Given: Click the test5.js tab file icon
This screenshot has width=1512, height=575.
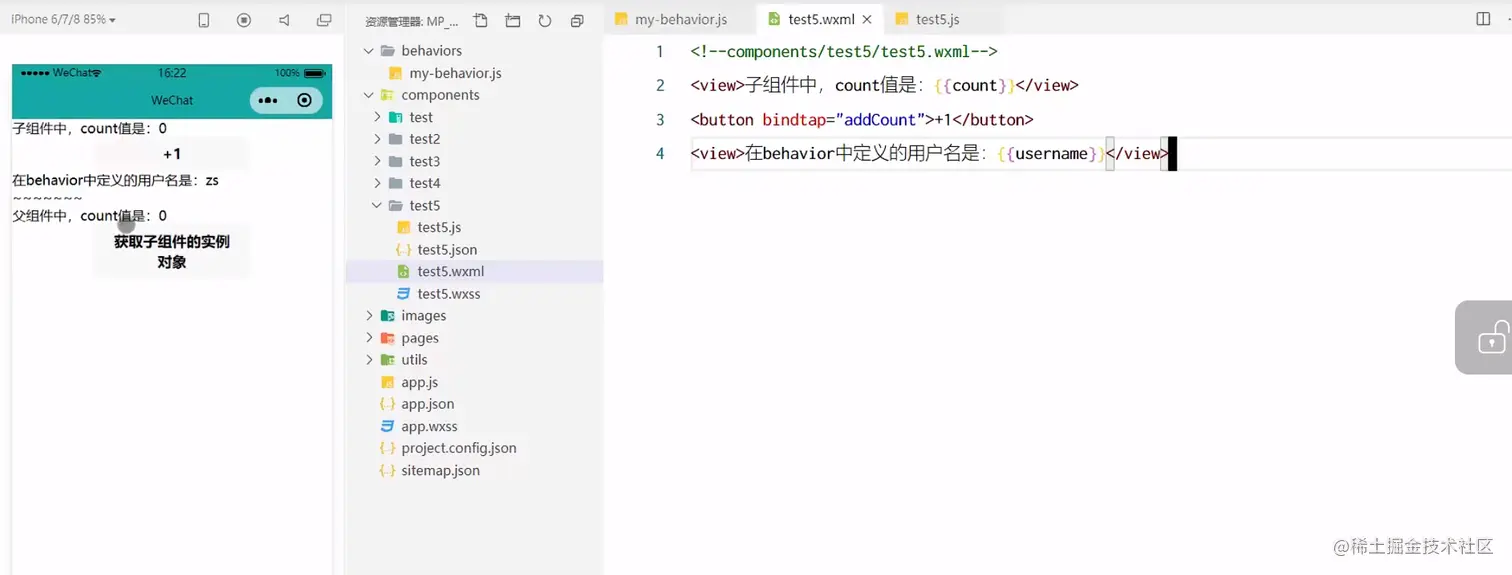Looking at the screenshot, I should (902, 19).
